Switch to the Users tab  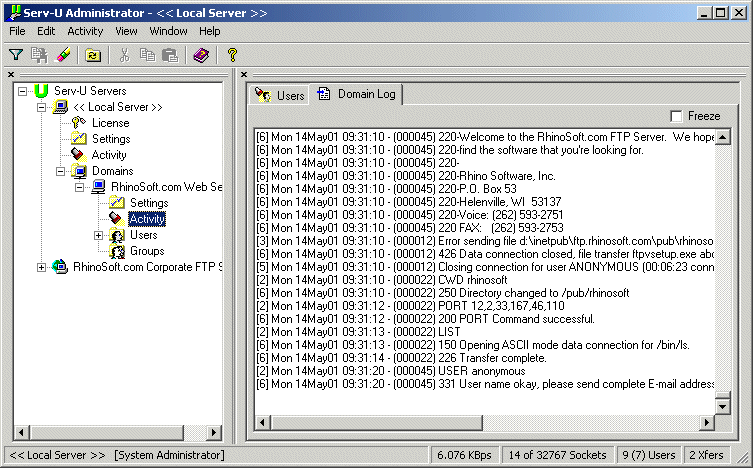click(x=280, y=95)
